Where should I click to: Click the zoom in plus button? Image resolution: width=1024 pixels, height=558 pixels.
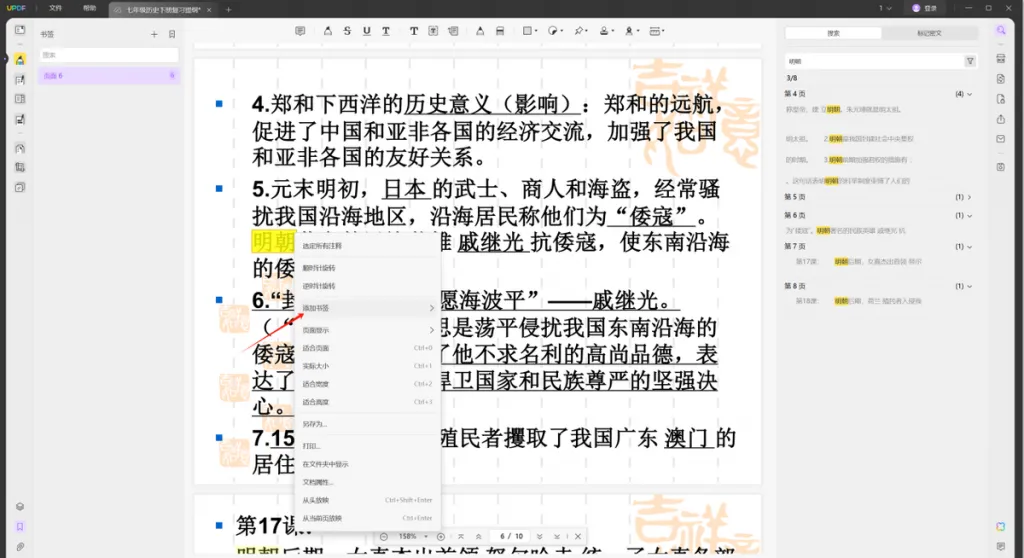[441, 536]
